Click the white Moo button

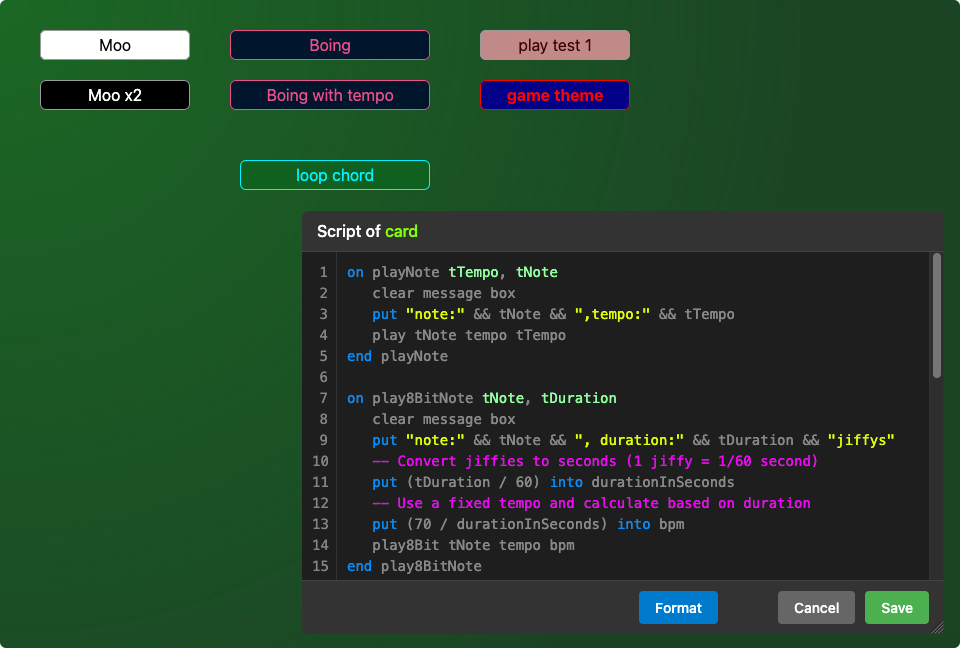click(x=115, y=45)
